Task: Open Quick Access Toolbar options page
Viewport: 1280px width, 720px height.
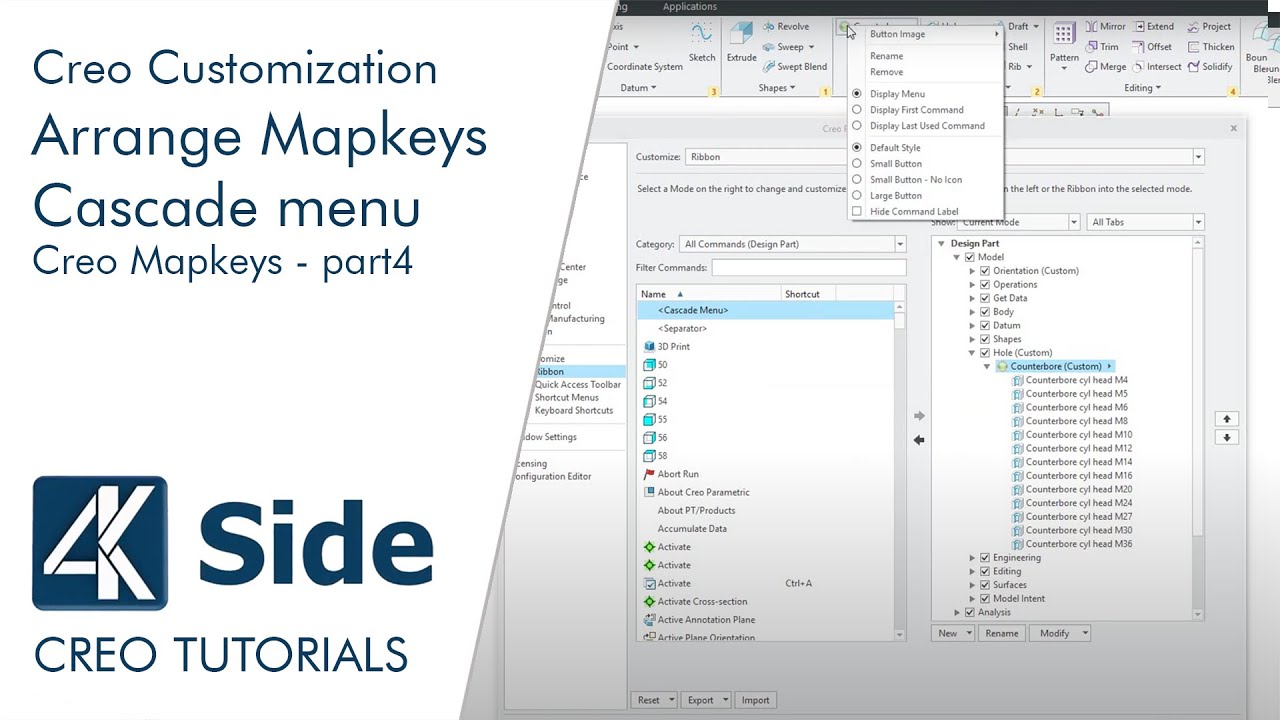Action: pyautogui.click(x=578, y=385)
